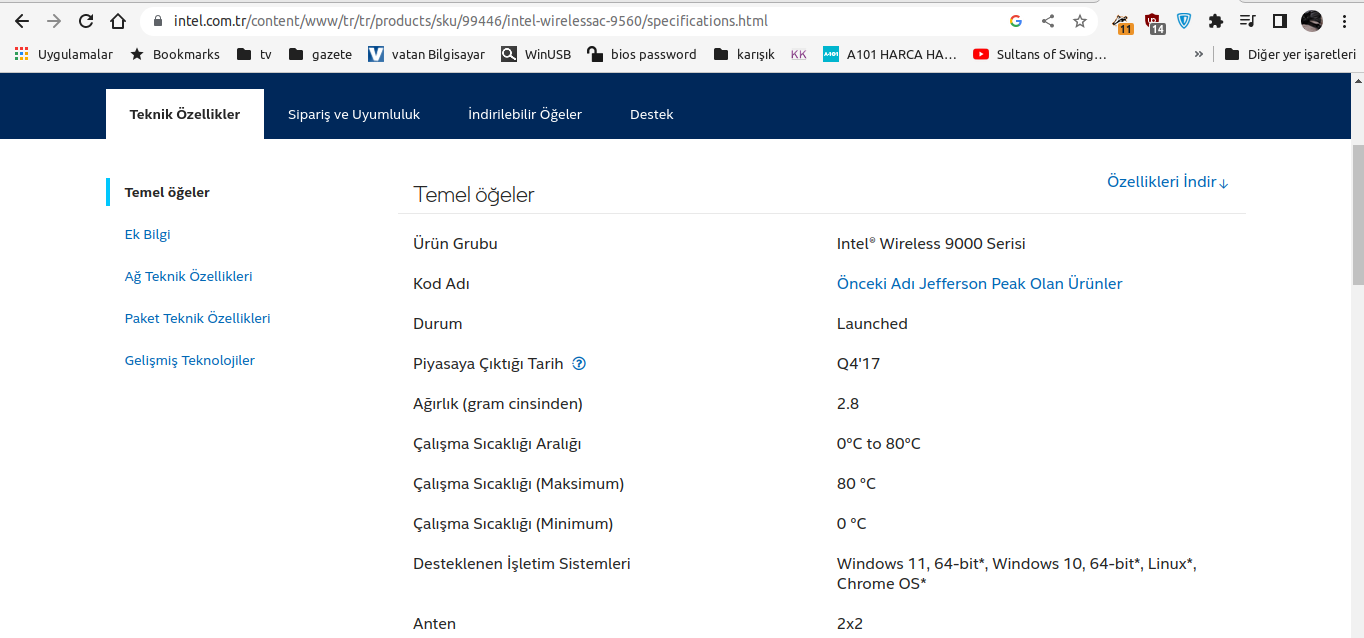Toggle the browser side panel

click(1279, 21)
